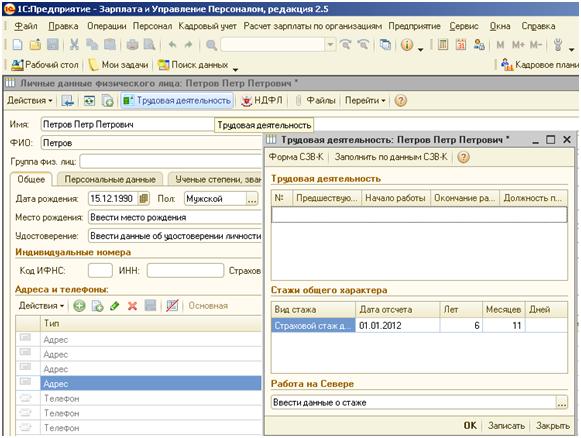The width and height of the screenshot is (581, 438).
Task: Expand Действия dropdown in Адреса и телефоны
Action: 41,306
